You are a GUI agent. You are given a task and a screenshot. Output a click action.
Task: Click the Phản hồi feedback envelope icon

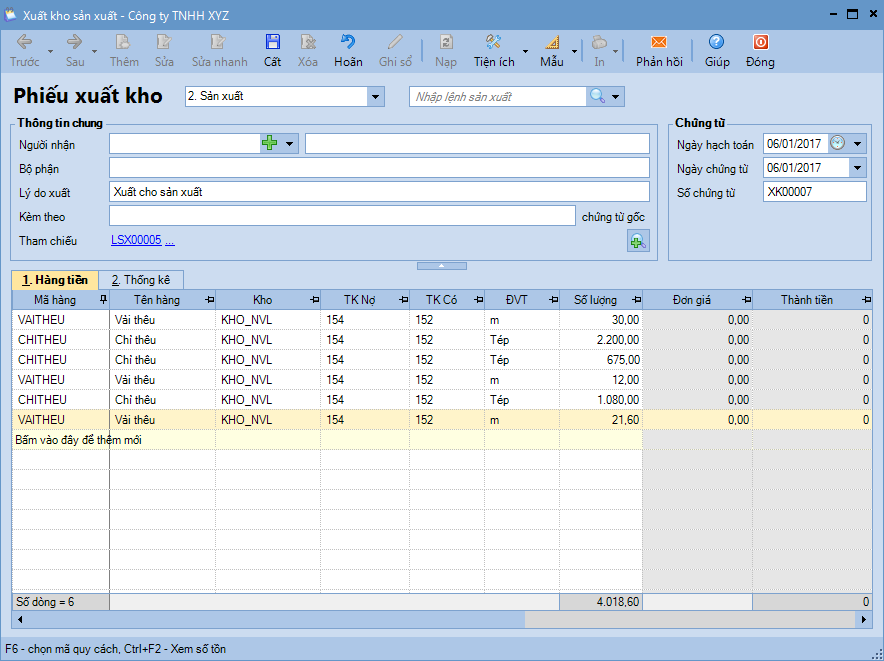click(658, 43)
